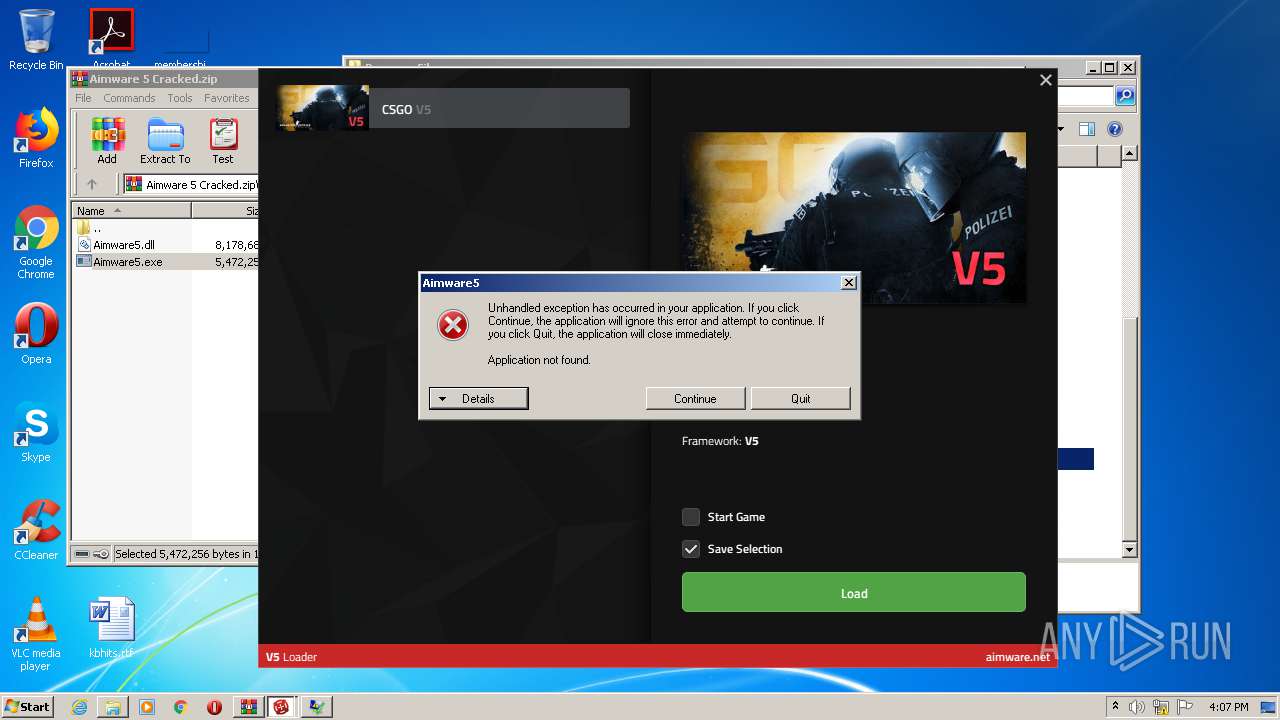The image size is (1280, 720).
Task: Click the search field in Explorer window
Action: [1085, 96]
